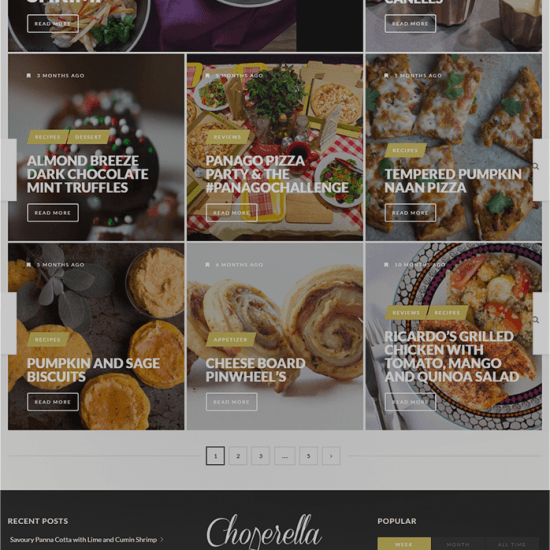The height and width of the screenshot is (550, 550).
Task: Open the Panago Pizza Party post title
Action: [277, 174]
